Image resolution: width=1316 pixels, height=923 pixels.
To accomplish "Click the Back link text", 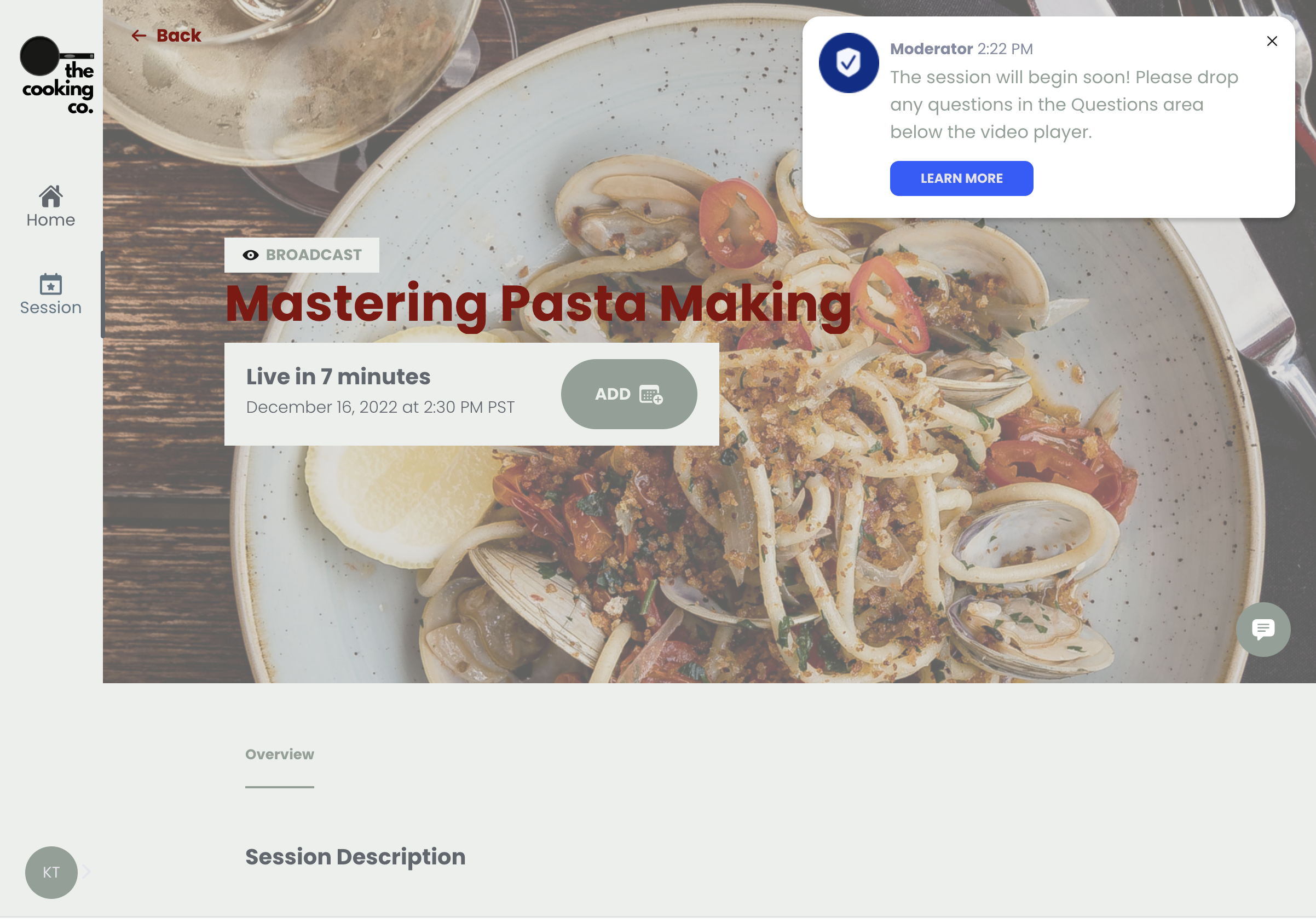I will pyautogui.click(x=179, y=36).
